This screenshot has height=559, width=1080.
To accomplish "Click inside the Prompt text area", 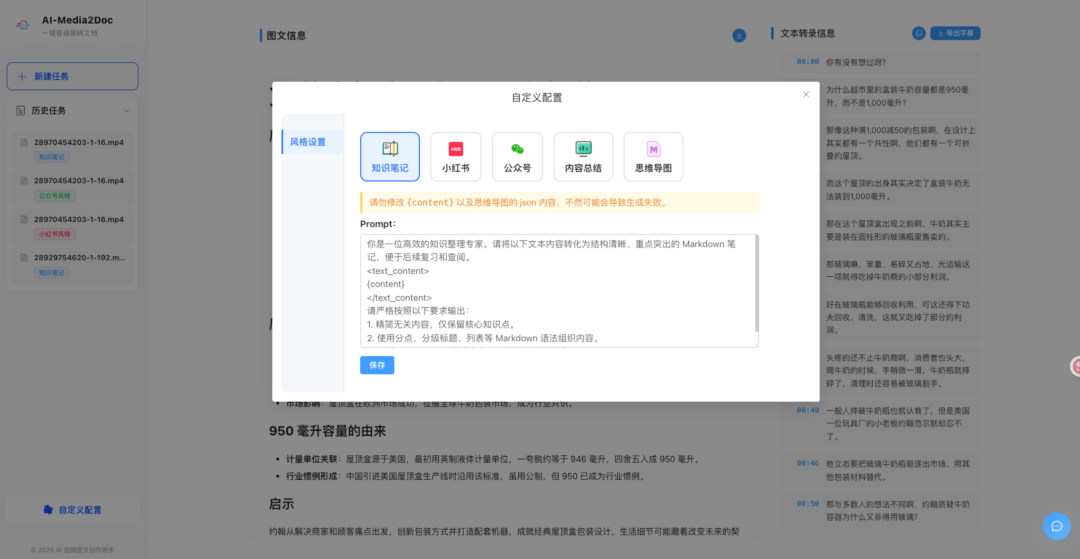I will [559, 291].
